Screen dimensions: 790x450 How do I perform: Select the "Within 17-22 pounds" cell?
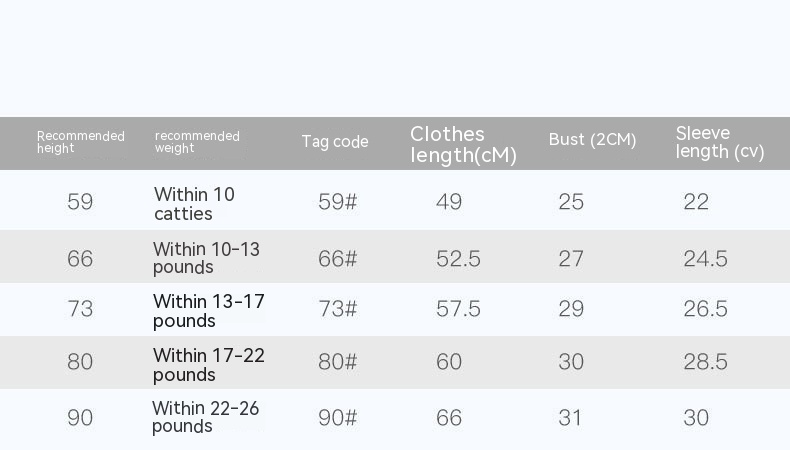pyautogui.click(x=208, y=364)
